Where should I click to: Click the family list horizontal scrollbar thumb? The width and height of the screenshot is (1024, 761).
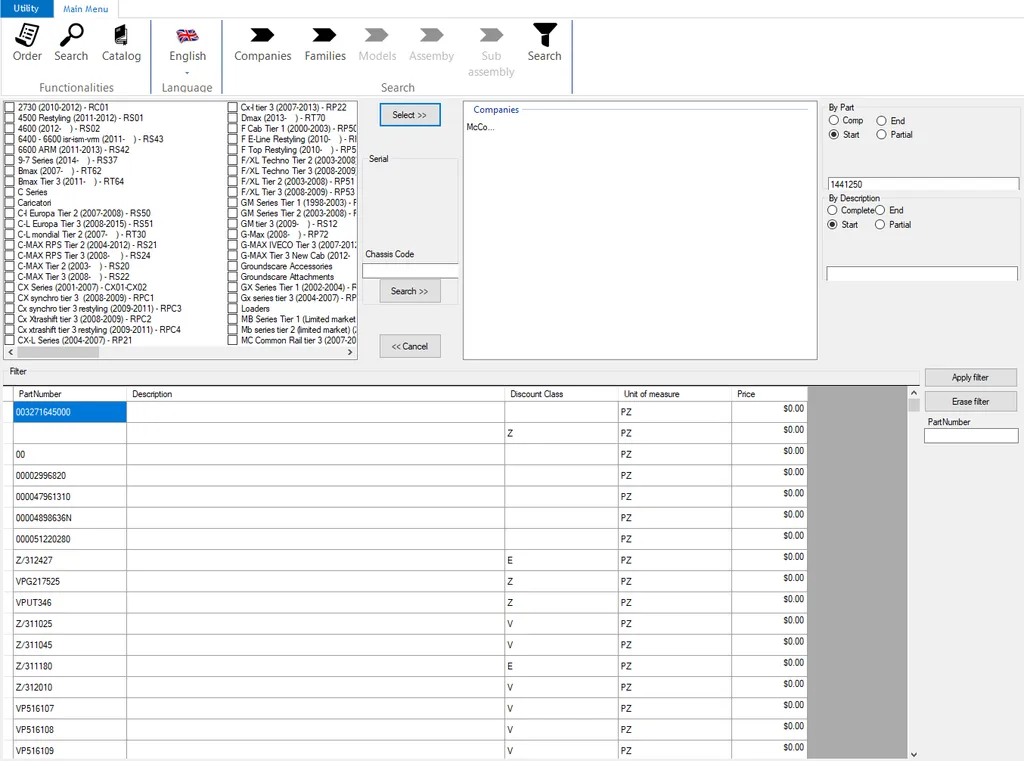(x=57, y=352)
